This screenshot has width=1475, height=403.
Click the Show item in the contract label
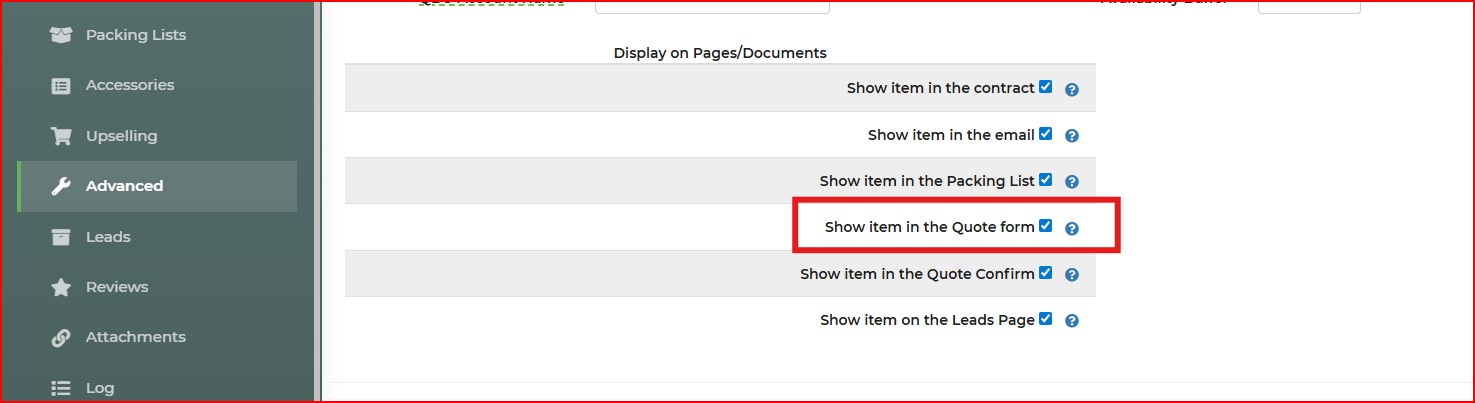[x=941, y=88]
